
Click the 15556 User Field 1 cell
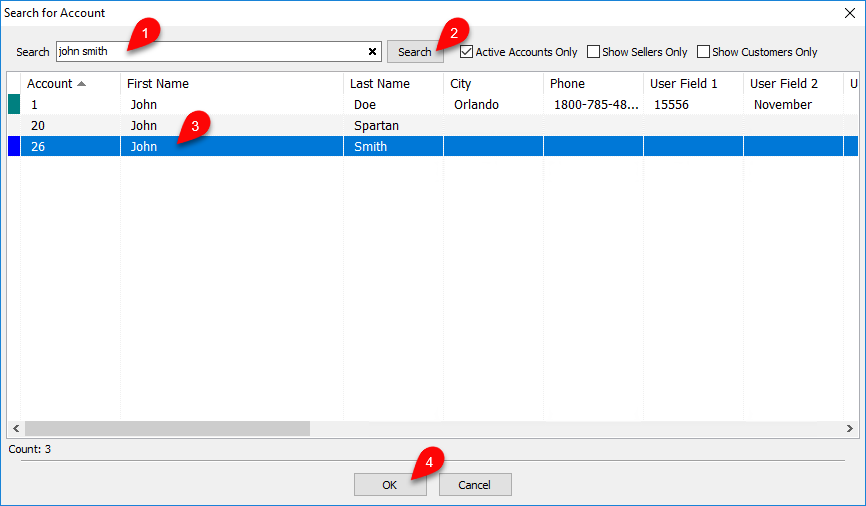[693, 104]
